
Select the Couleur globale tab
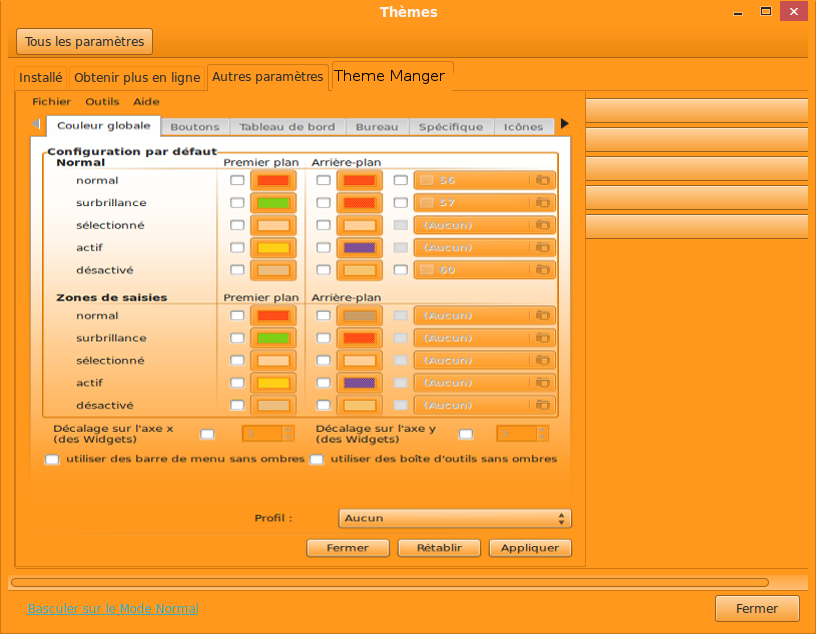click(104, 125)
